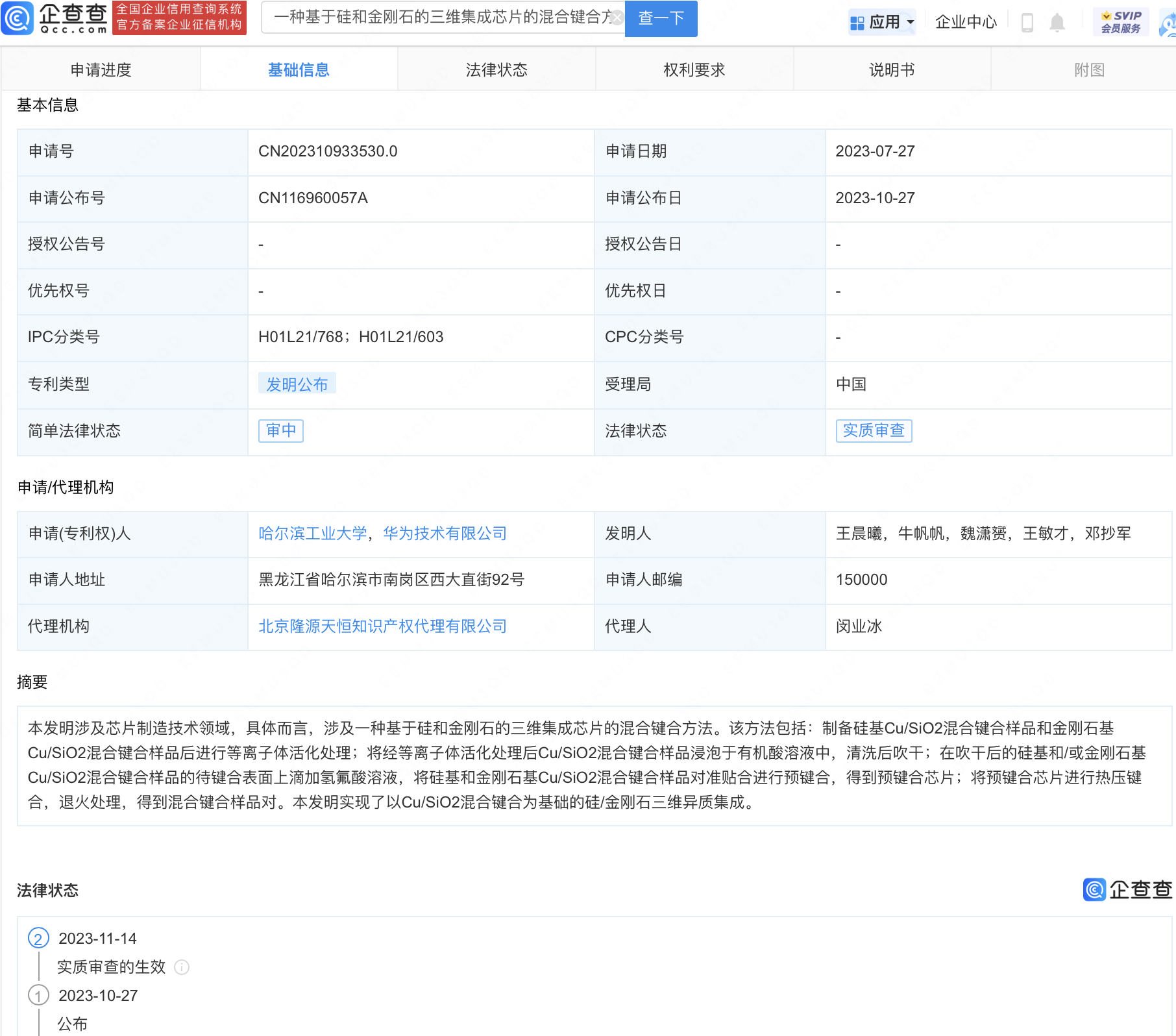Click the Qcc.com logo icon
This screenshot has height=1036, width=1176.
[18, 18]
